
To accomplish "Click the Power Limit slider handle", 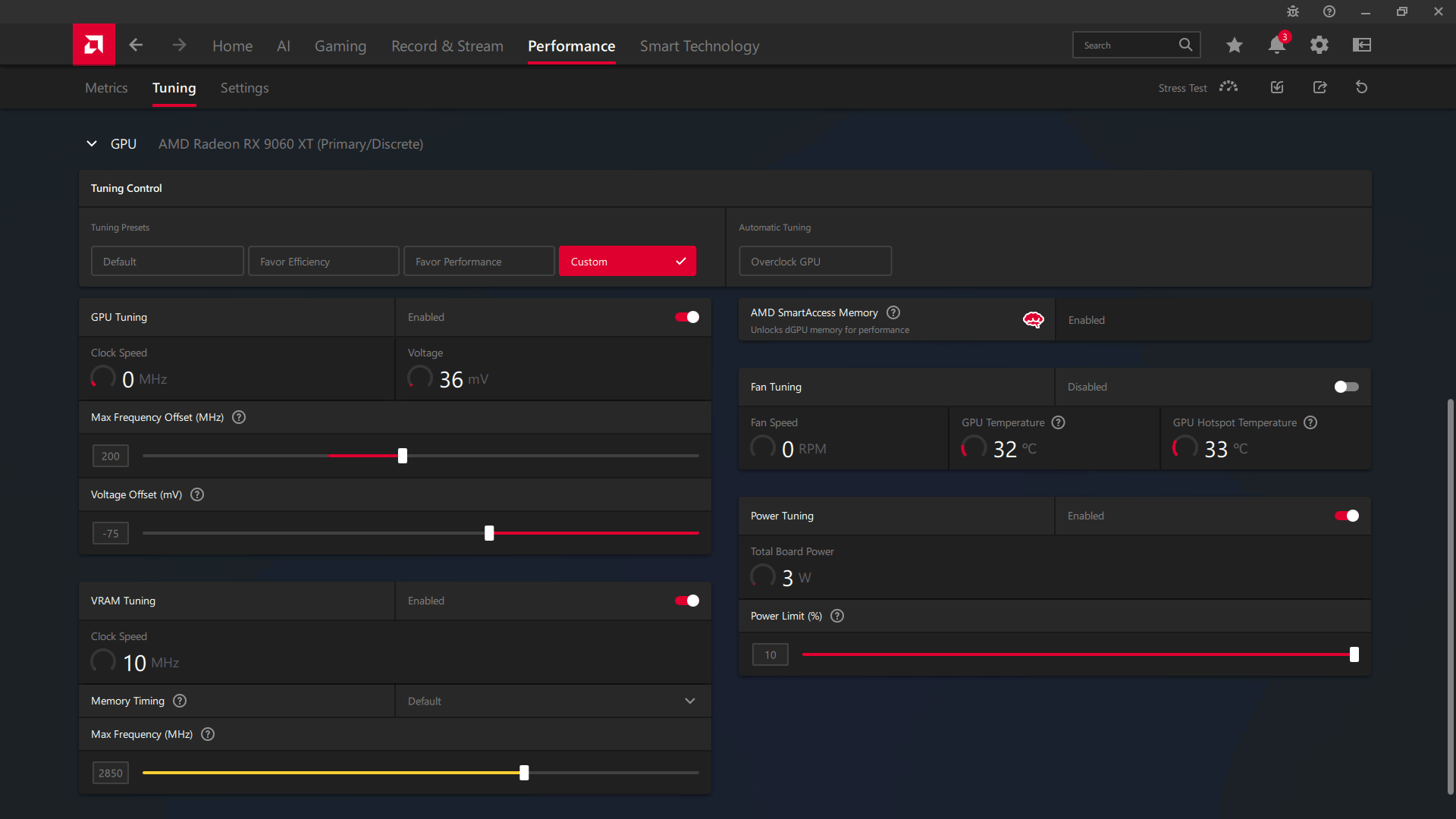I will (1354, 654).
